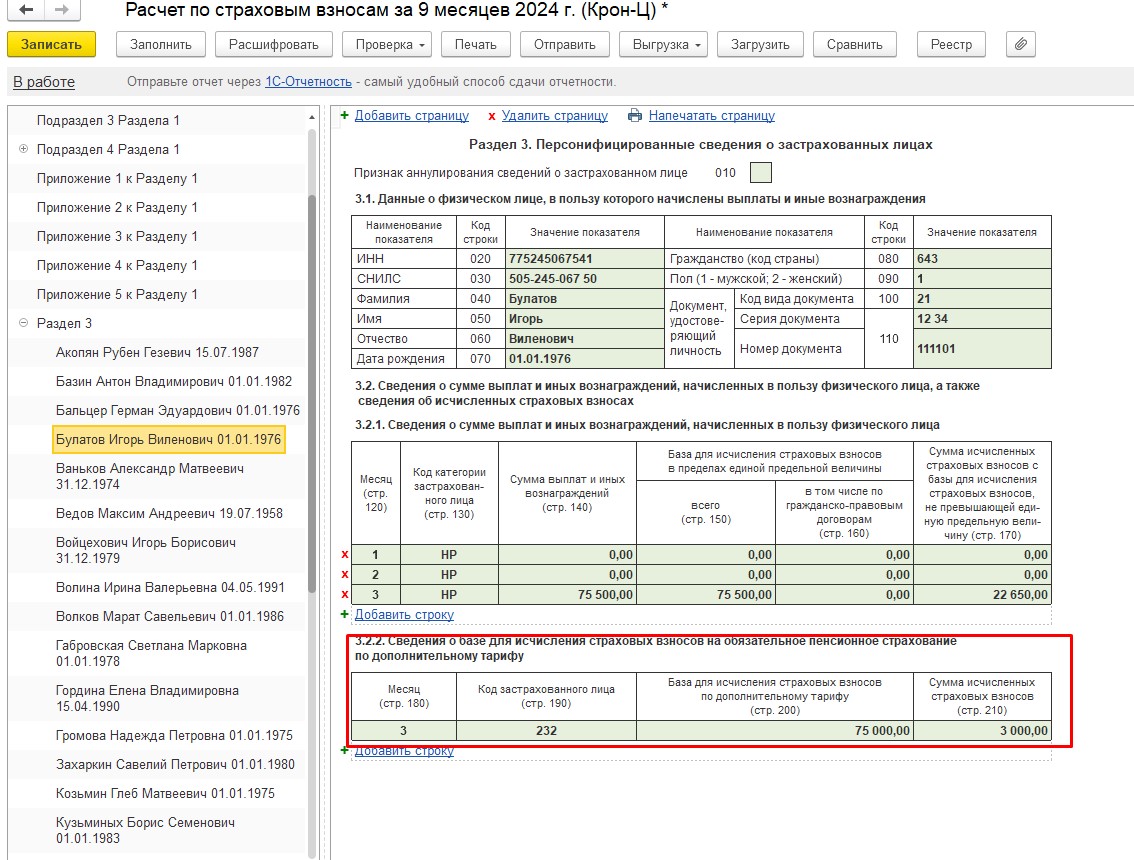1134x860 pixels.
Task: Select Акопян Рубен Гезевич in the tree
Action: point(157,352)
